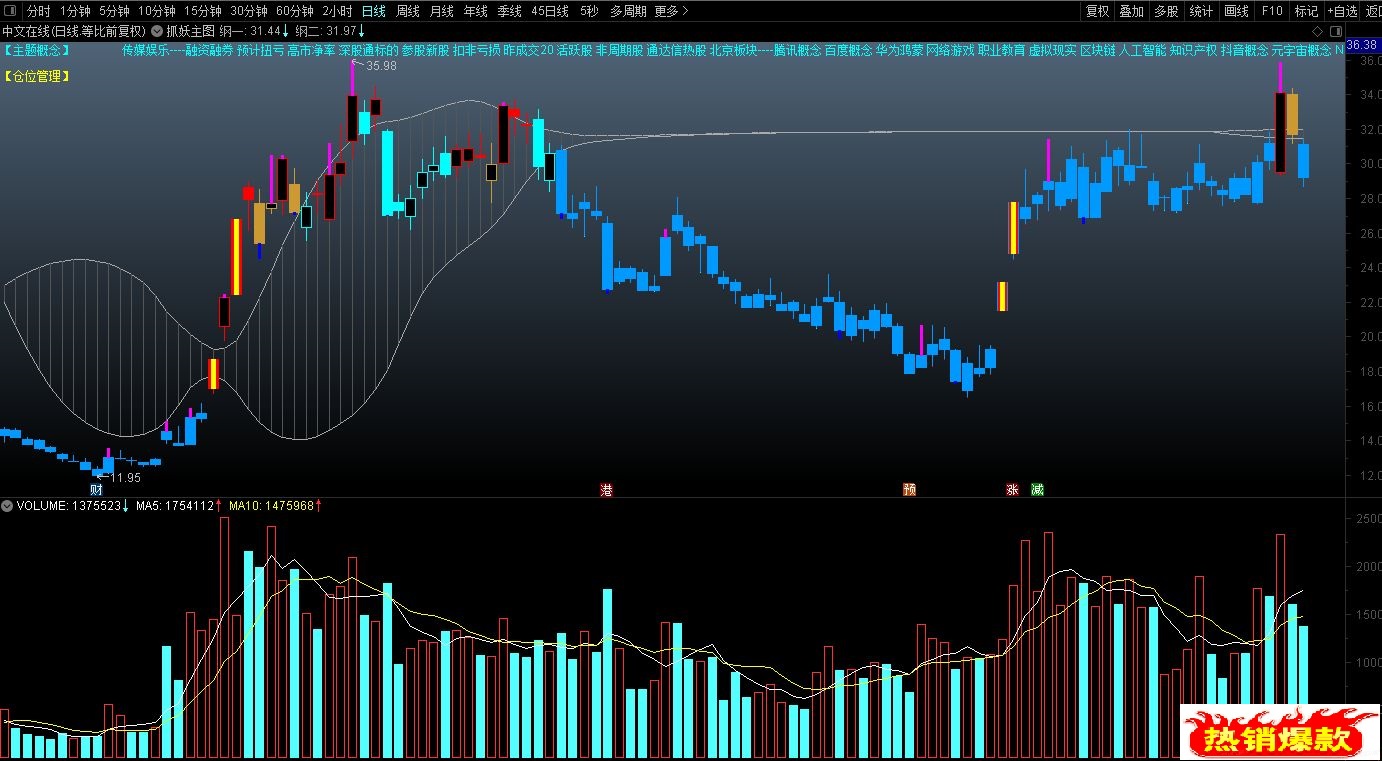Click the MA5 volume average readout
This screenshot has width=1382, height=761.
coord(179,506)
